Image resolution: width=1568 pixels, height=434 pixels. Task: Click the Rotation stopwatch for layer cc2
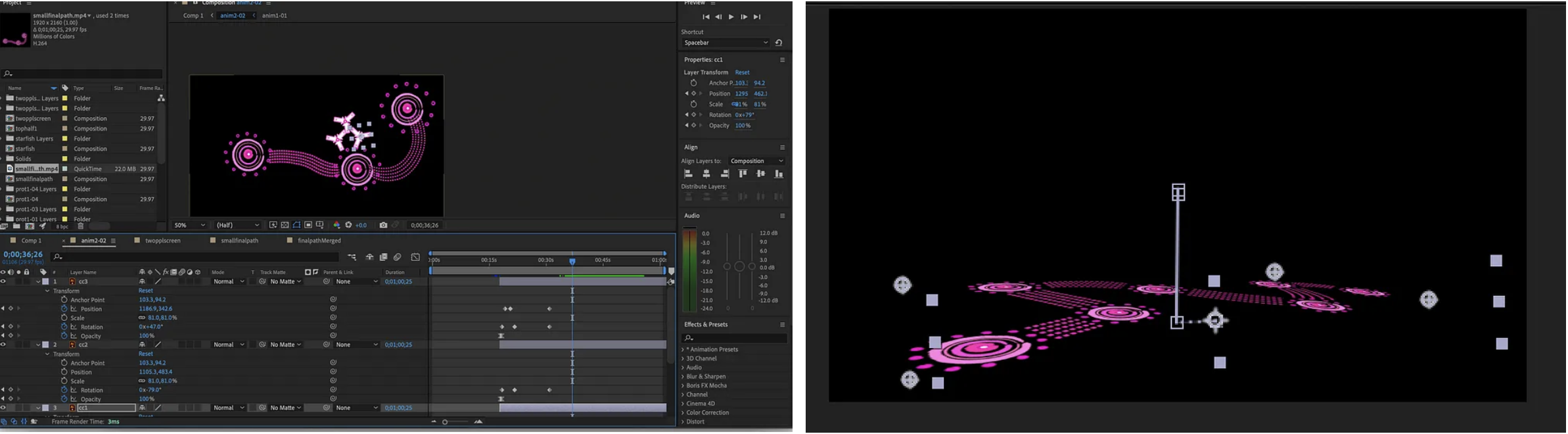tap(64, 390)
